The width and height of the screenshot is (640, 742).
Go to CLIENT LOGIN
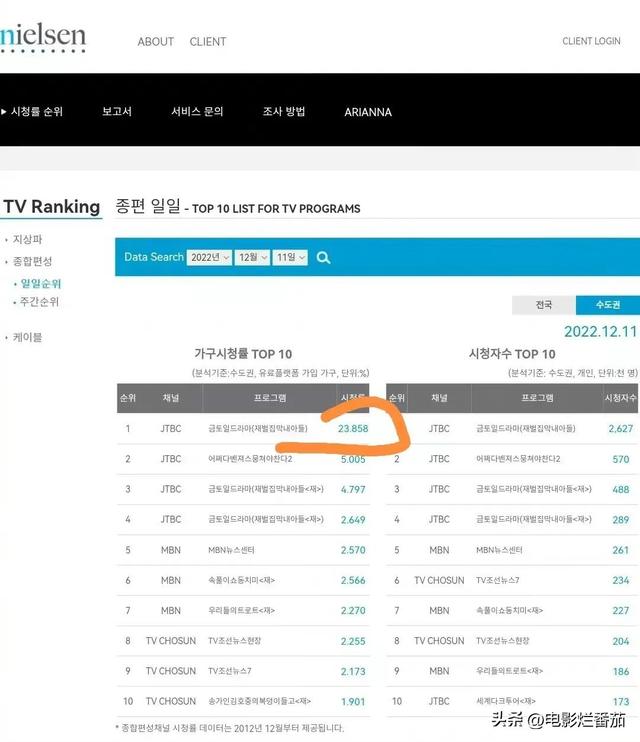[x=591, y=41]
